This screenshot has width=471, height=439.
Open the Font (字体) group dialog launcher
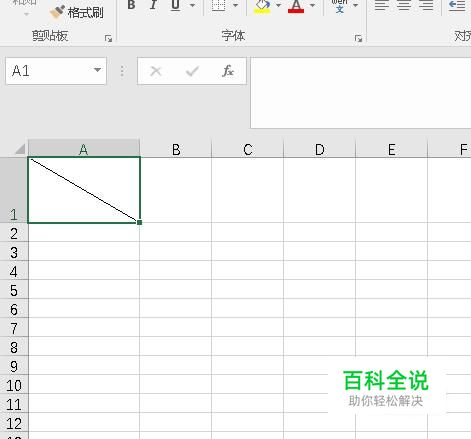tap(358, 39)
